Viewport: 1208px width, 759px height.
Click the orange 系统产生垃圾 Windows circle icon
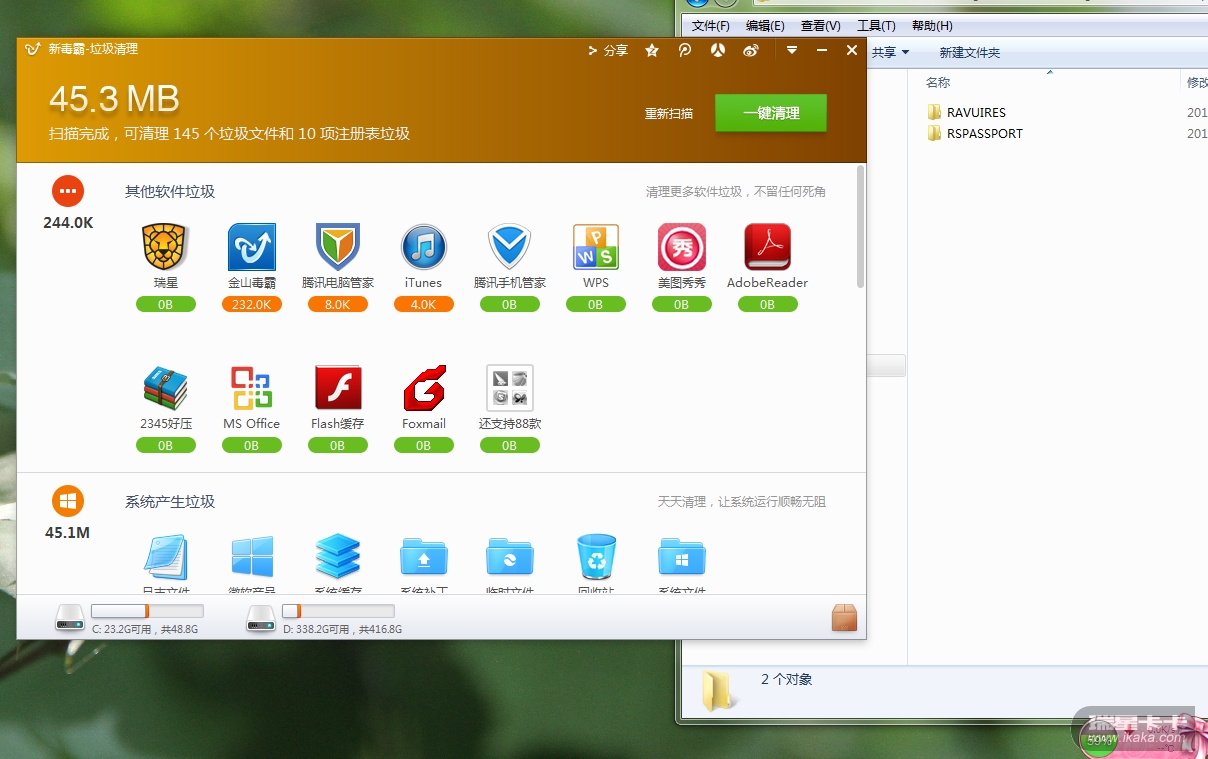[68, 501]
